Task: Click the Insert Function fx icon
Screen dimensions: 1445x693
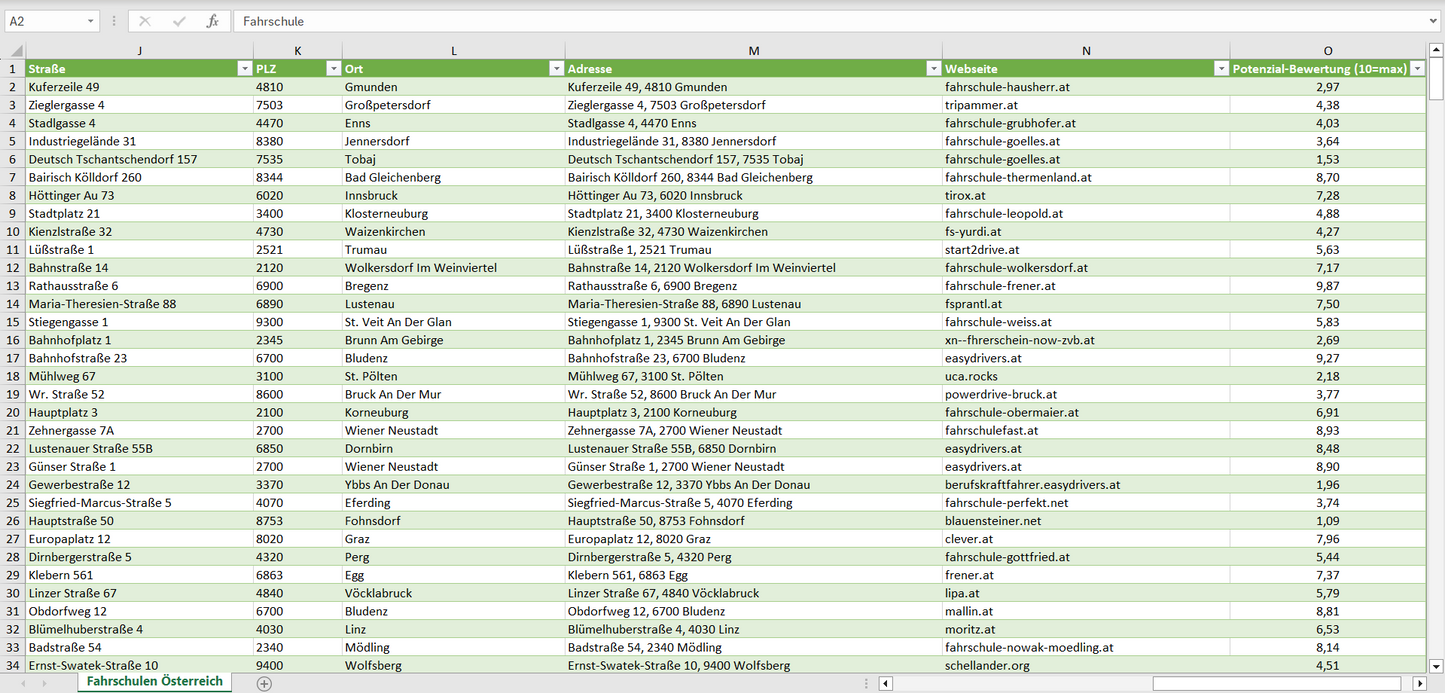Action: coord(212,21)
